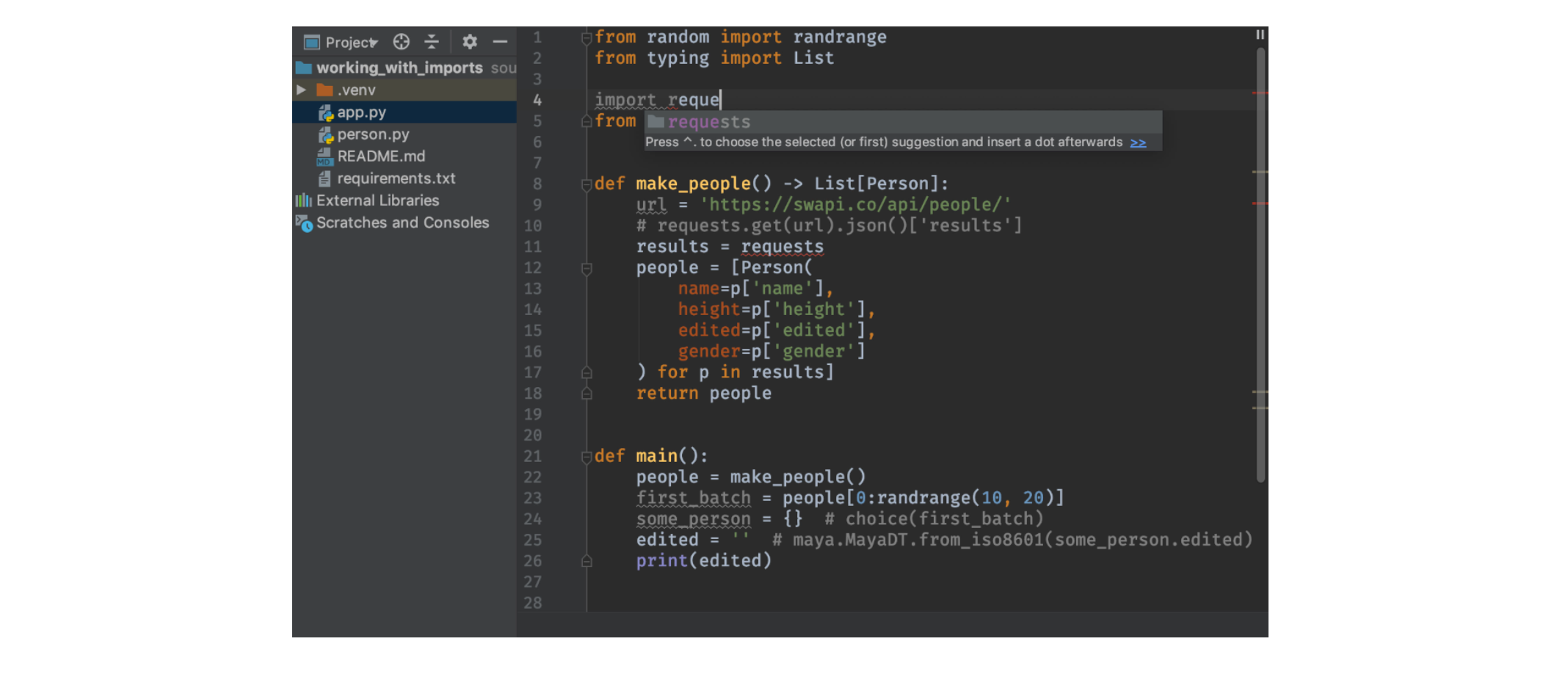This screenshot has height=680, width=1568.
Task: Open app.py in the project tree
Action: point(404,112)
